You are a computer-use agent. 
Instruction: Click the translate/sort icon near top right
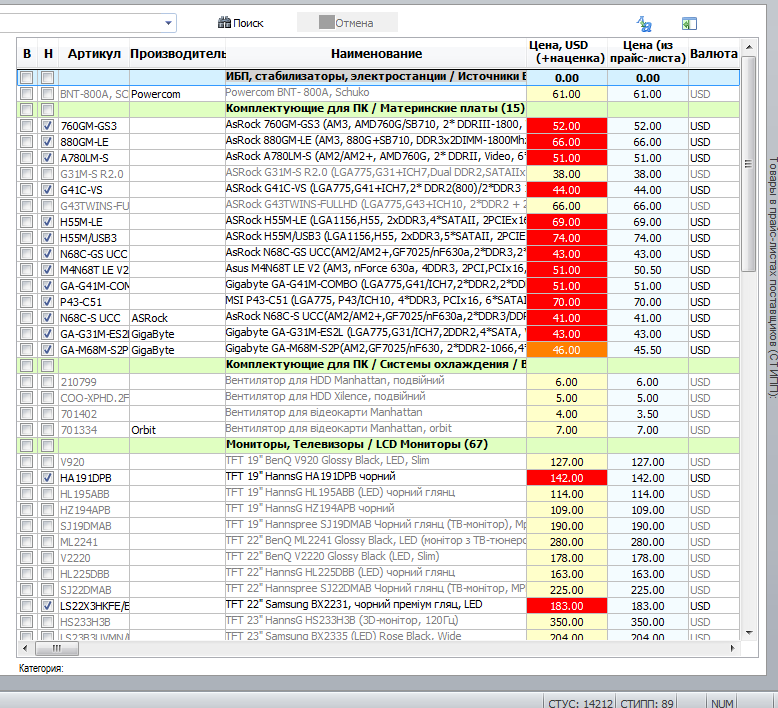[x=644, y=23]
